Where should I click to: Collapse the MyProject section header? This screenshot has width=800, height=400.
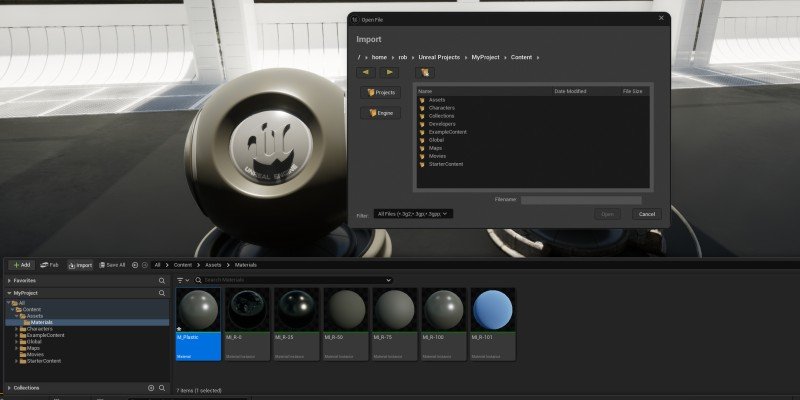pos(9,293)
